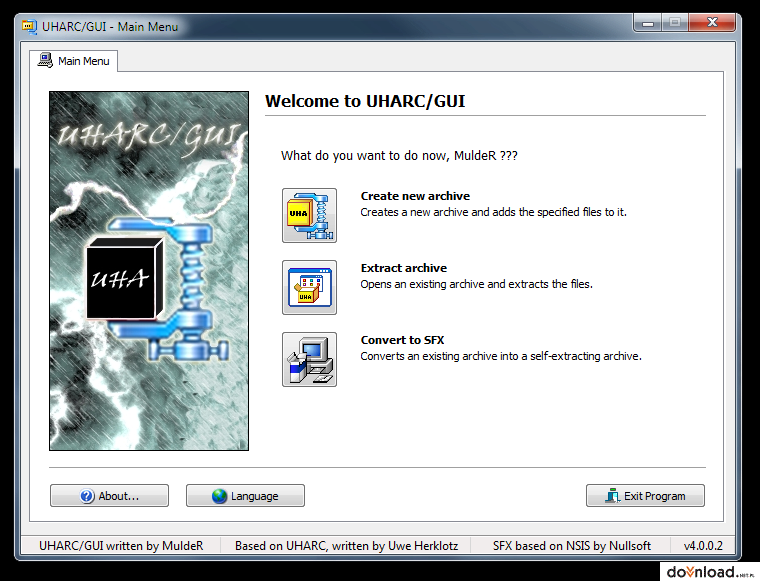The width and height of the screenshot is (760, 581).
Task: Minimize the UHARC/GUI window
Action: (648, 22)
